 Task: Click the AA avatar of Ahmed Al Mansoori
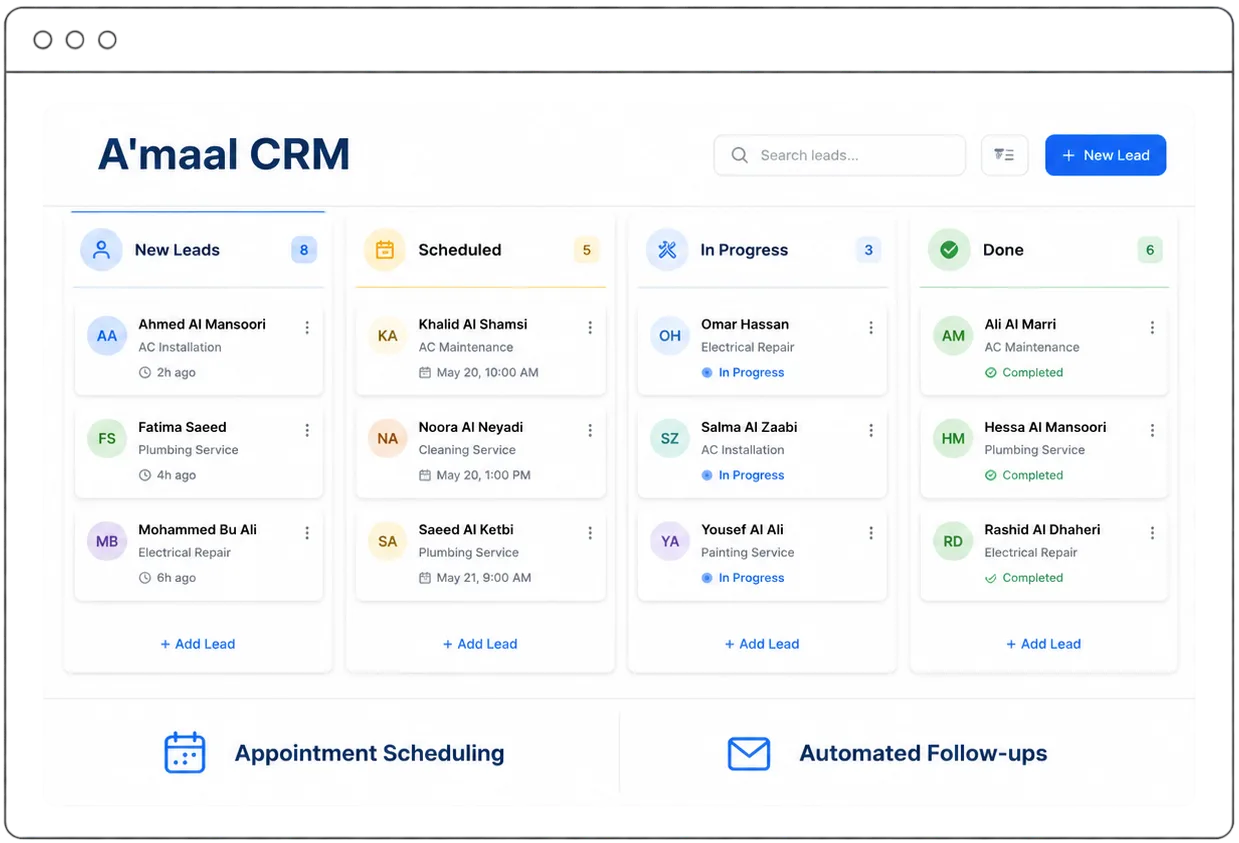(x=107, y=336)
